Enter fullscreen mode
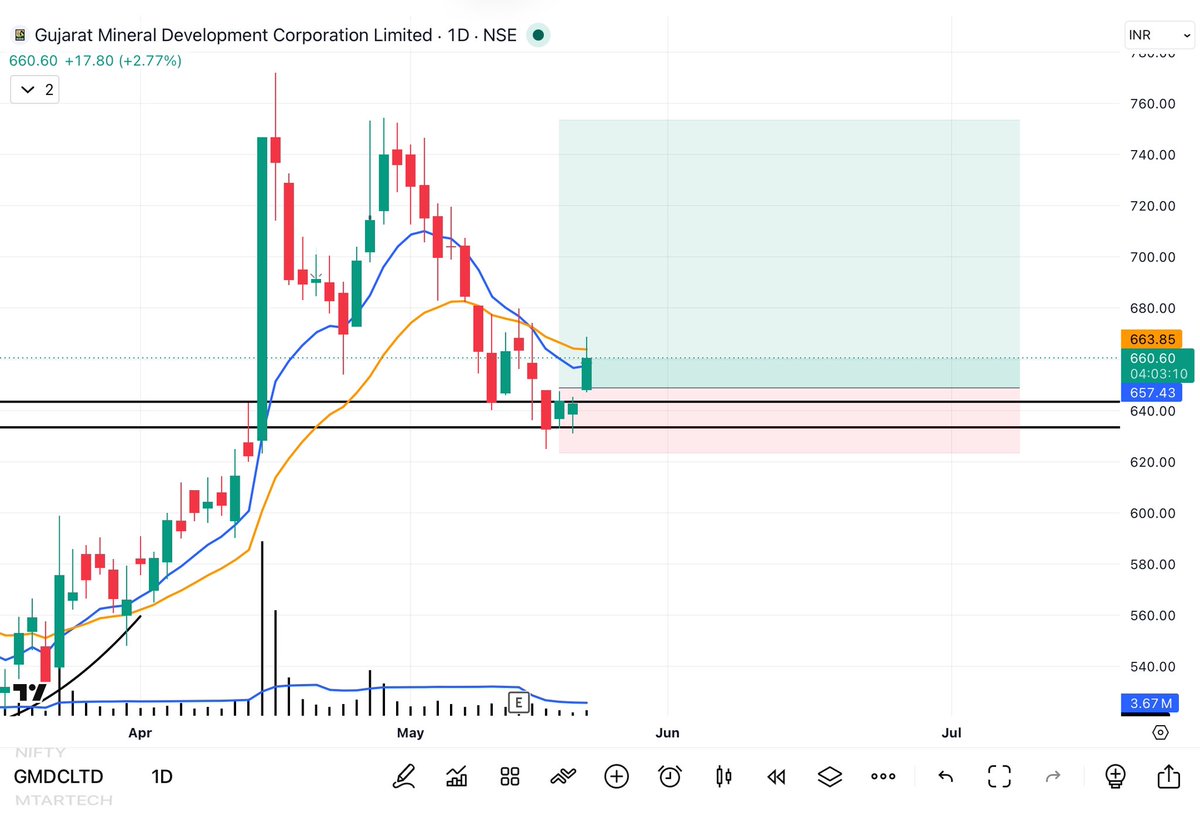 [999, 776]
